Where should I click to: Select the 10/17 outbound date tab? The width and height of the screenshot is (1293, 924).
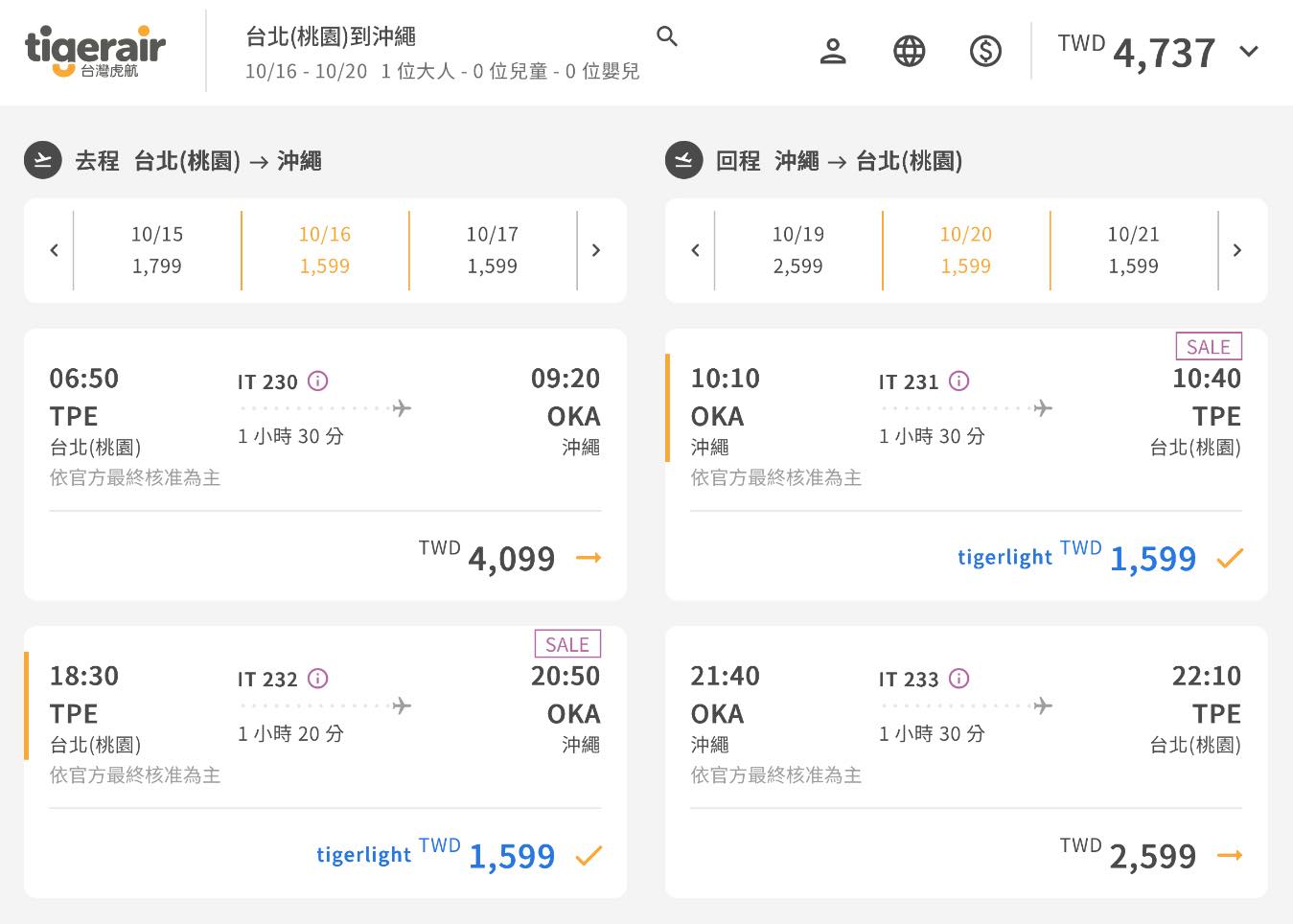point(492,250)
